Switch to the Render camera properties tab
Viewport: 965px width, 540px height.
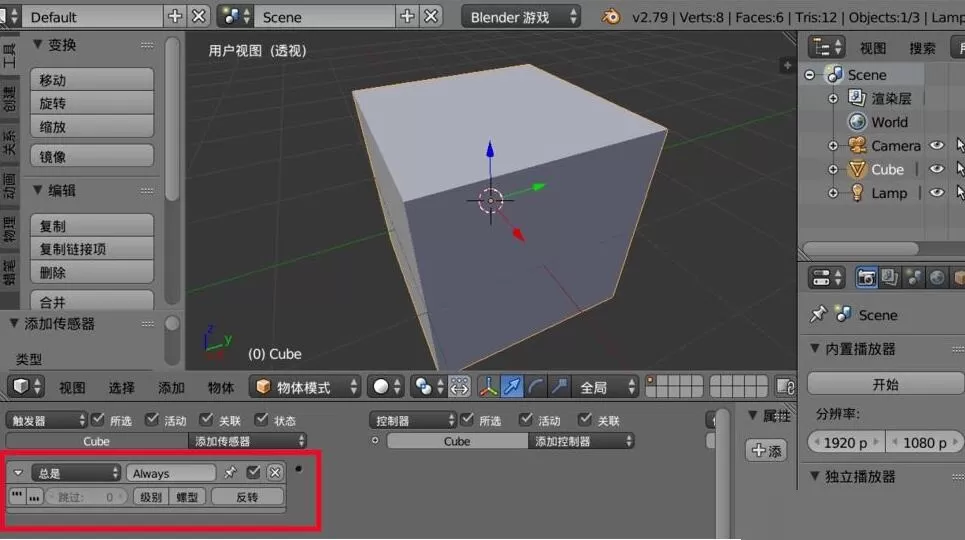coord(866,278)
